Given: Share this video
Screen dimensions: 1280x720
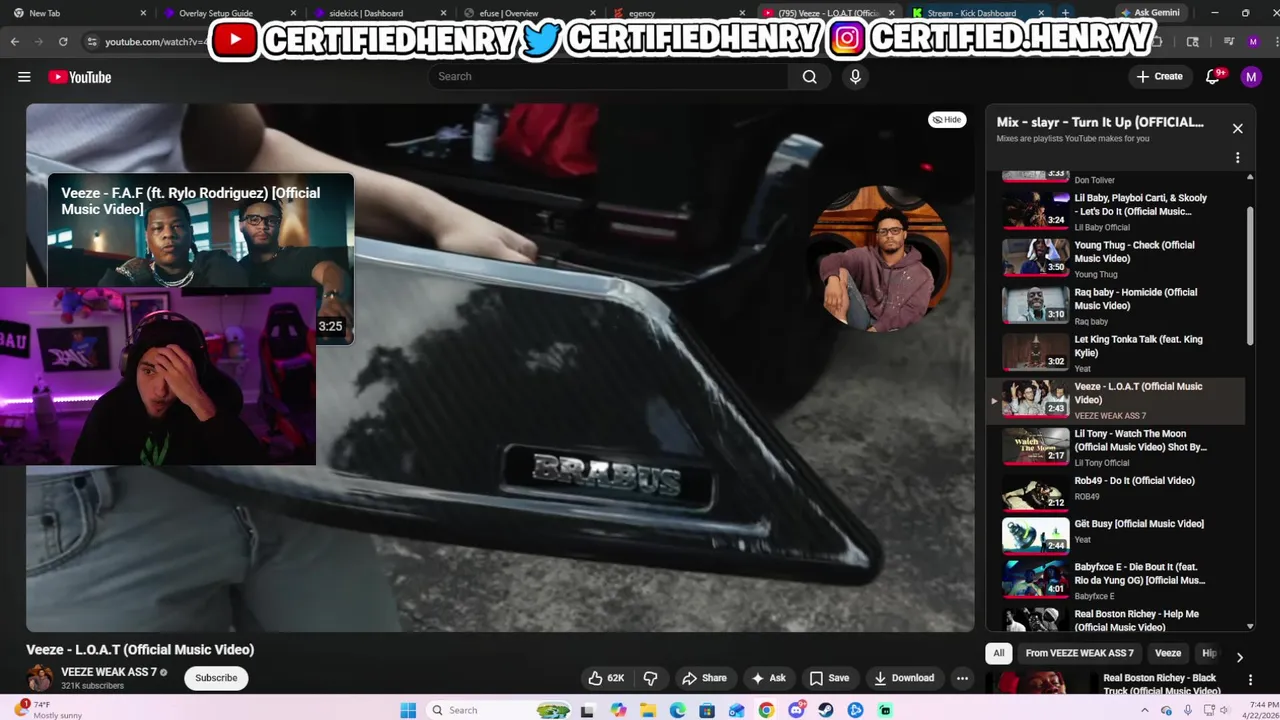Looking at the screenshot, I should click(704, 678).
